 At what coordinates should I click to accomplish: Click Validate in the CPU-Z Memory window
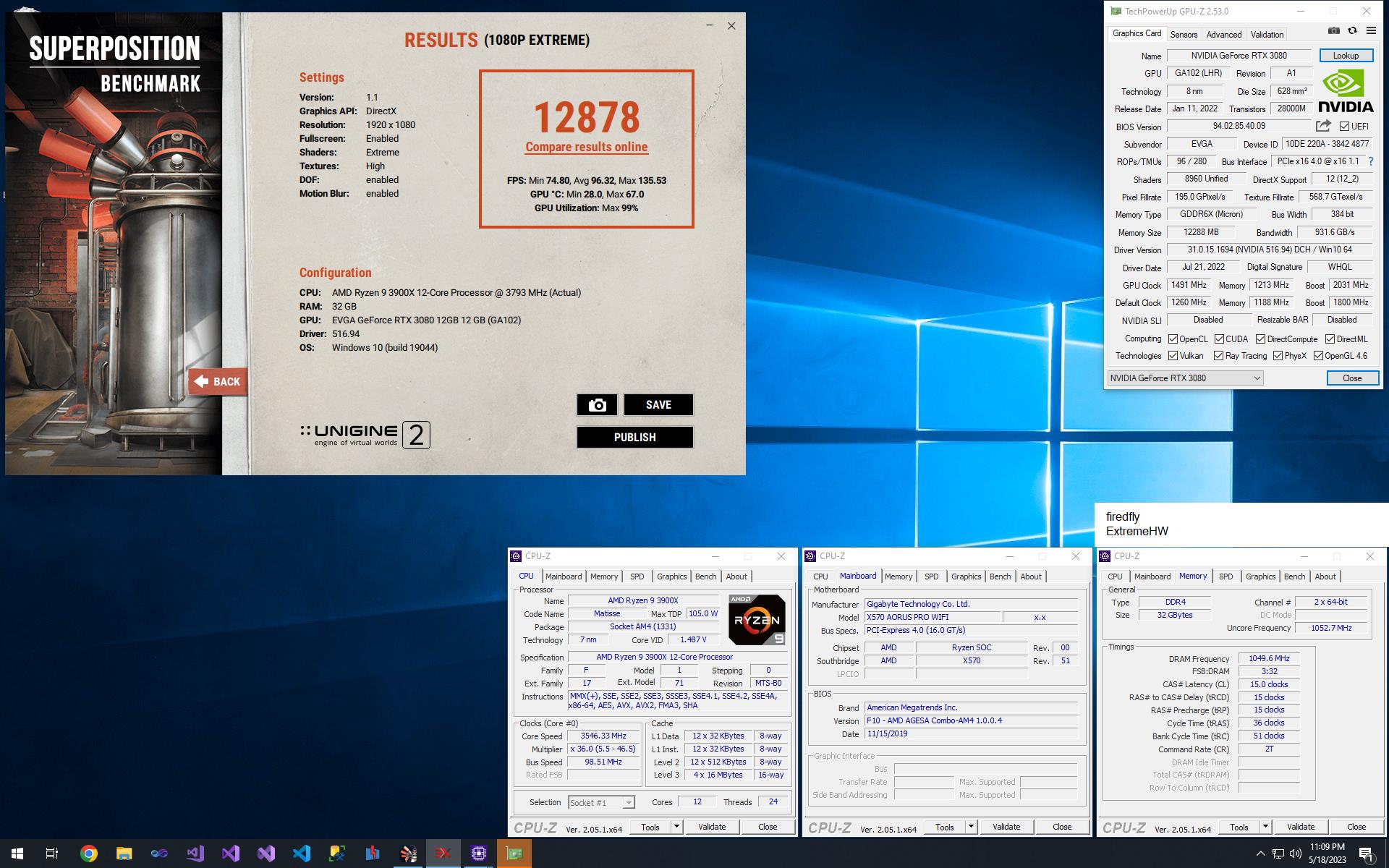coord(1301,827)
